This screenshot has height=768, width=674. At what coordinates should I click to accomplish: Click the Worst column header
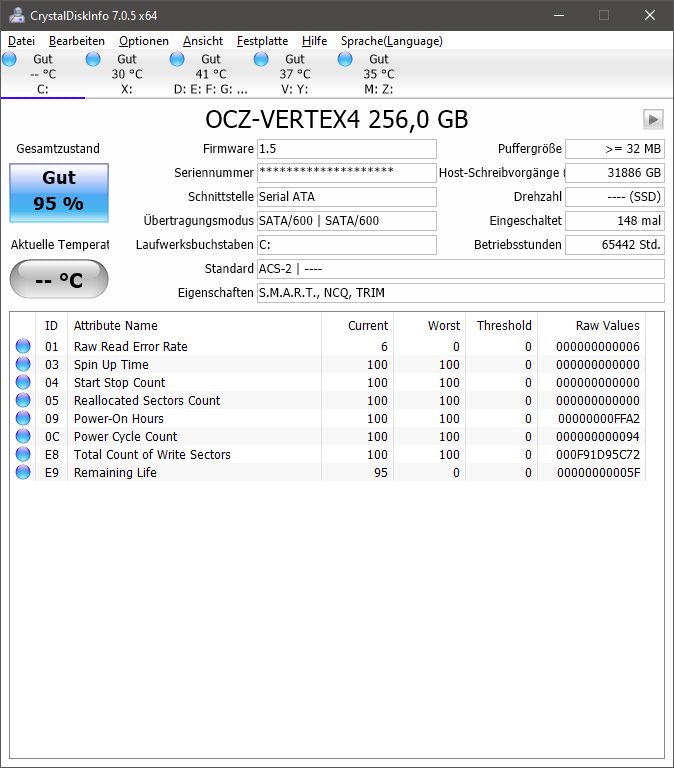click(430, 326)
